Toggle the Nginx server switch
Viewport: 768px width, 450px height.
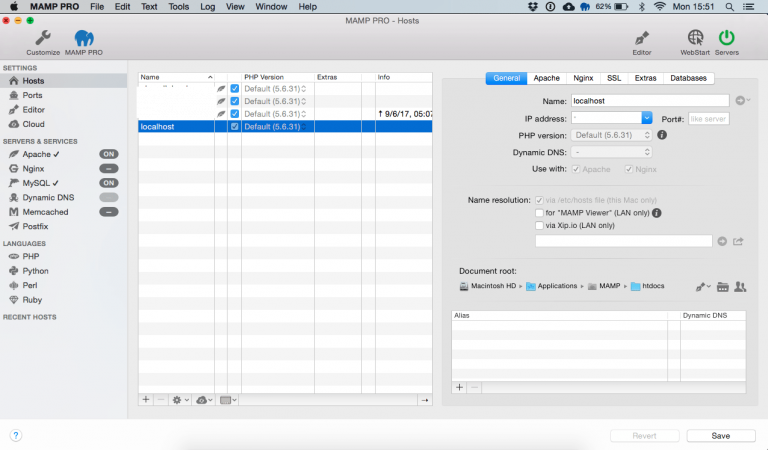[109, 168]
